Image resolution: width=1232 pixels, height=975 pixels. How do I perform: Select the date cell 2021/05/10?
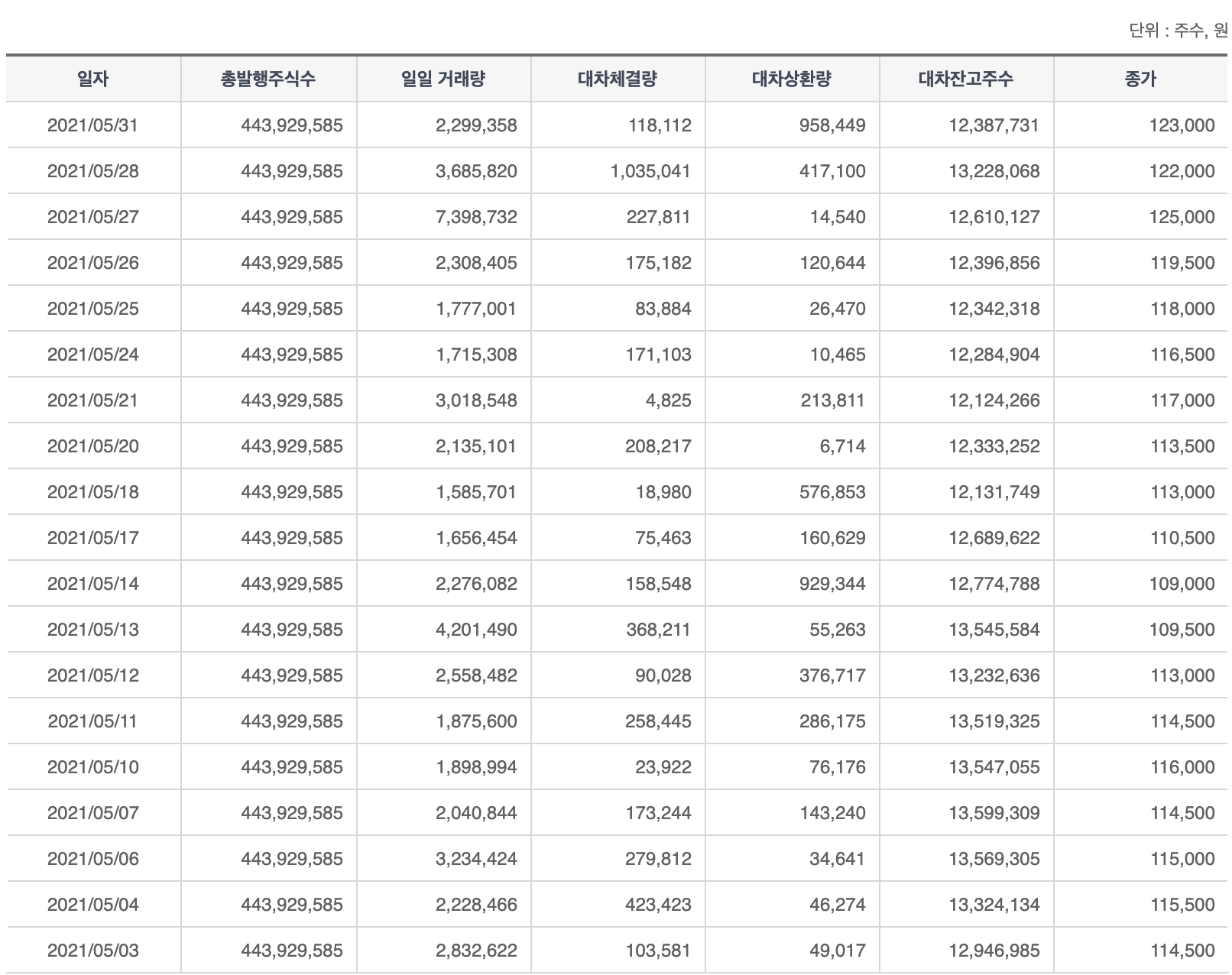coord(93,767)
